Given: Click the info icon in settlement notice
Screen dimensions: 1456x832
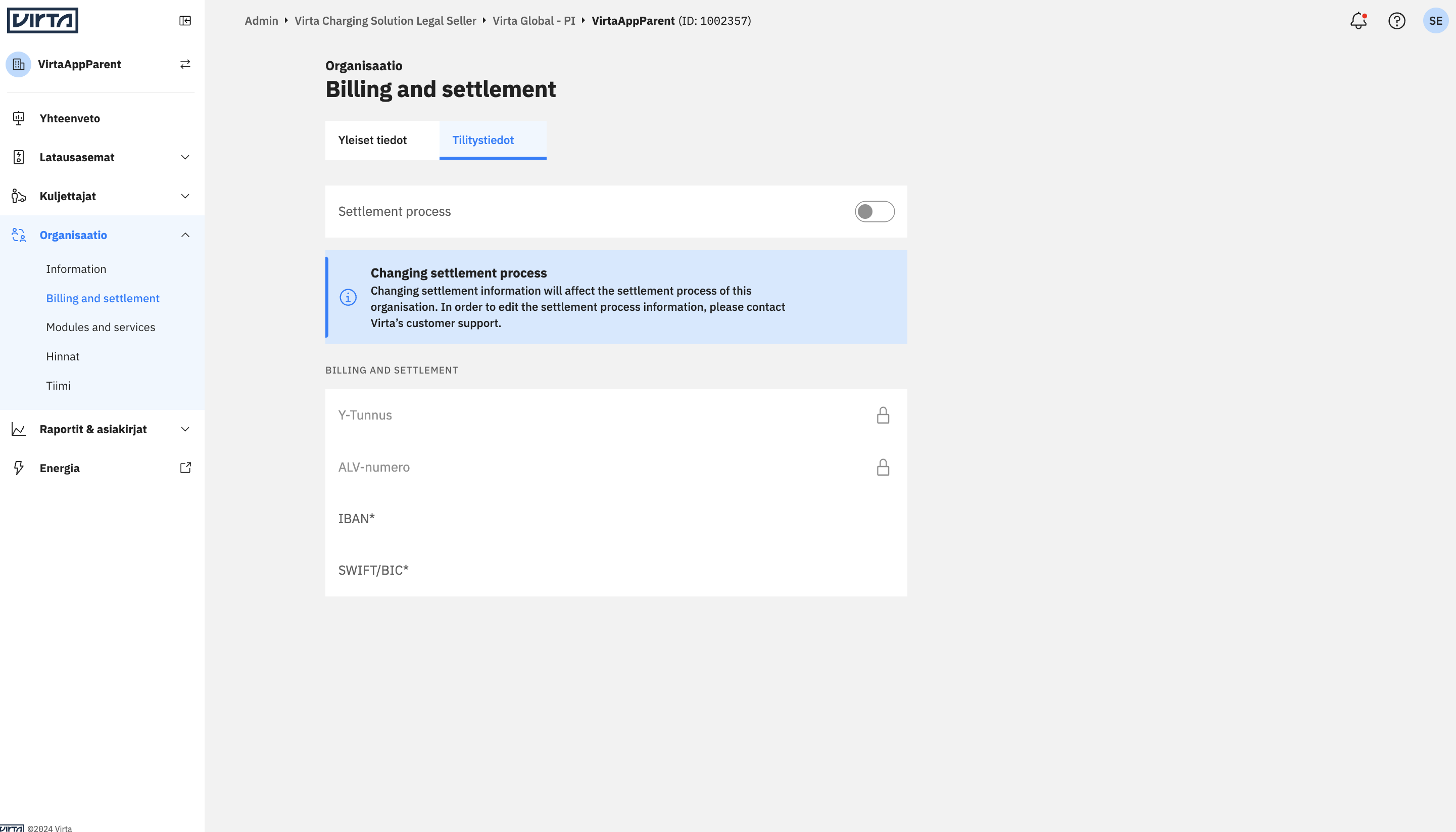Looking at the screenshot, I should click(348, 297).
